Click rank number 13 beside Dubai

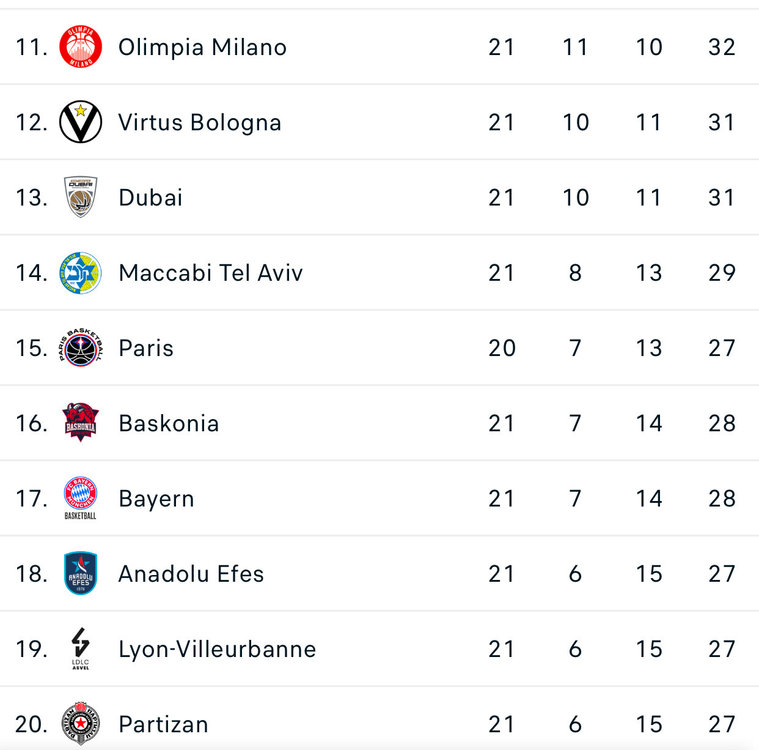pyautogui.click(x=31, y=197)
